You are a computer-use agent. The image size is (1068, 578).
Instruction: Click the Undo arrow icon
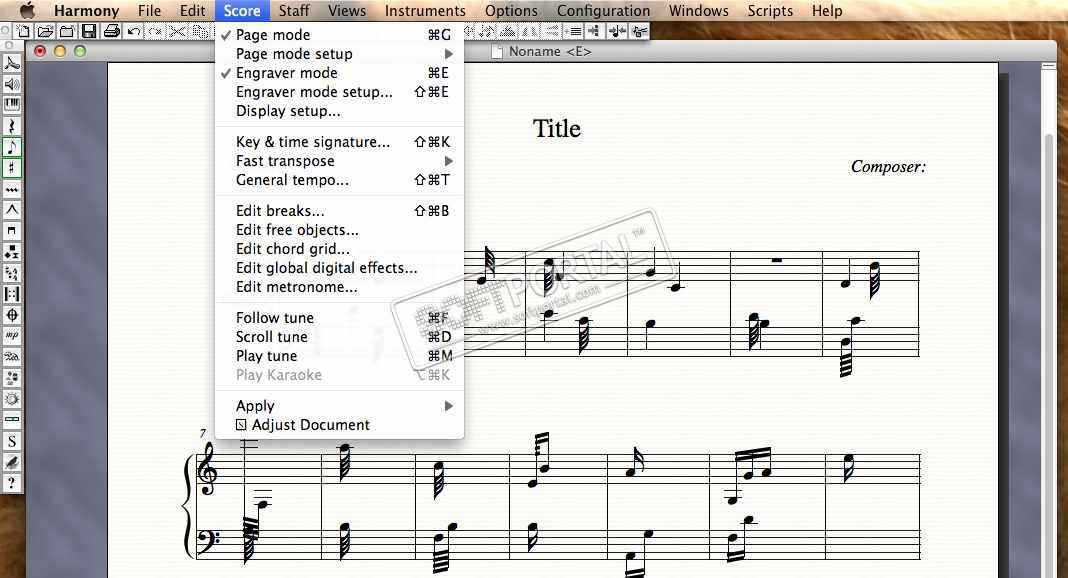click(x=134, y=31)
